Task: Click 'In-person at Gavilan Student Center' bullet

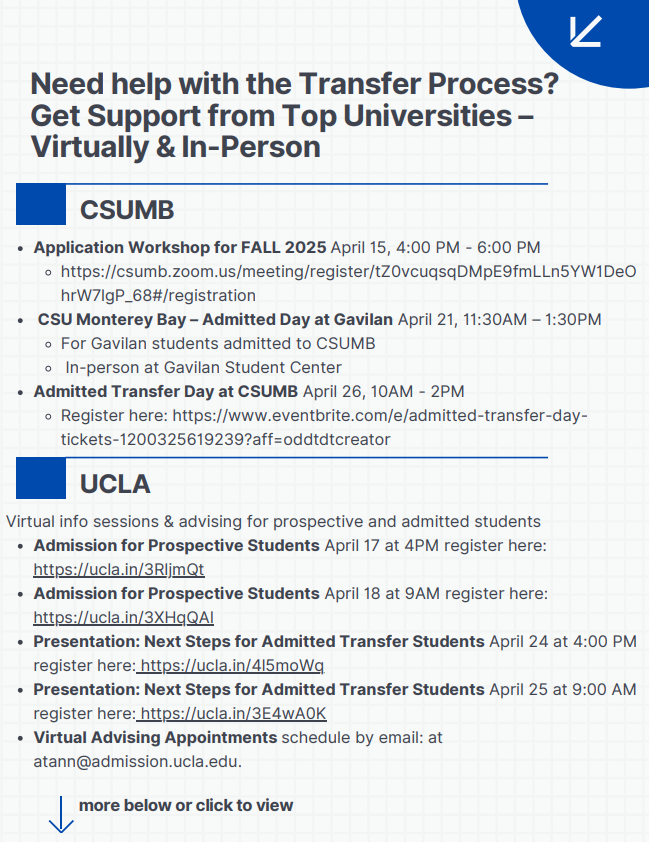Action: pos(203,367)
